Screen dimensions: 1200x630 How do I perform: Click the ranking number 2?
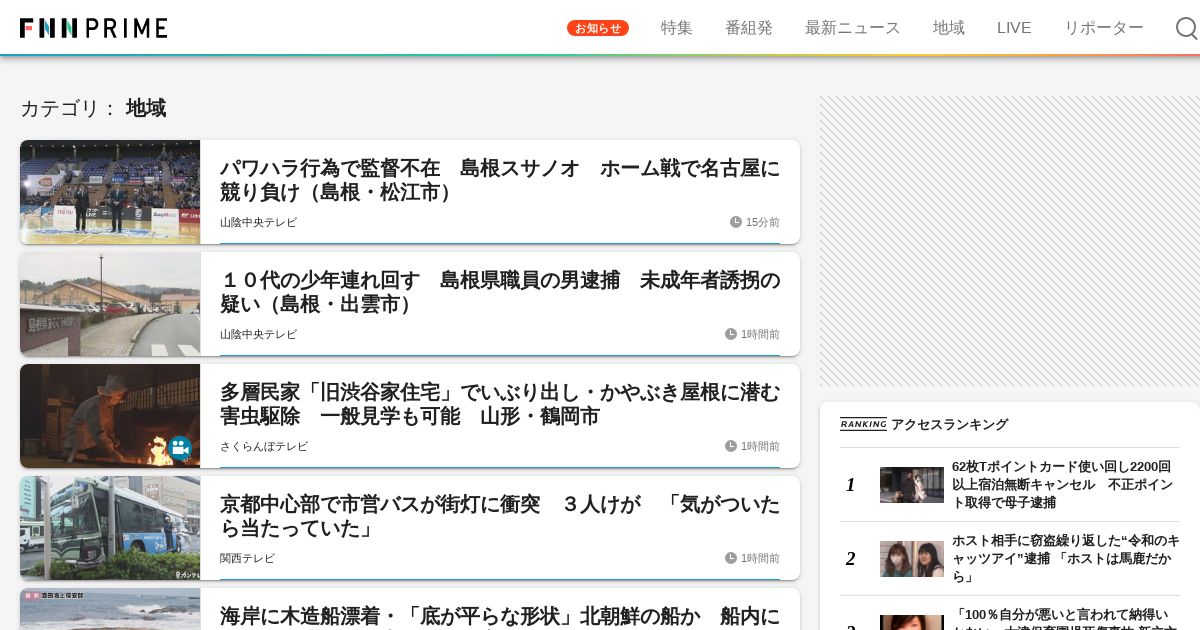pyautogui.click(x=850, y=559)
